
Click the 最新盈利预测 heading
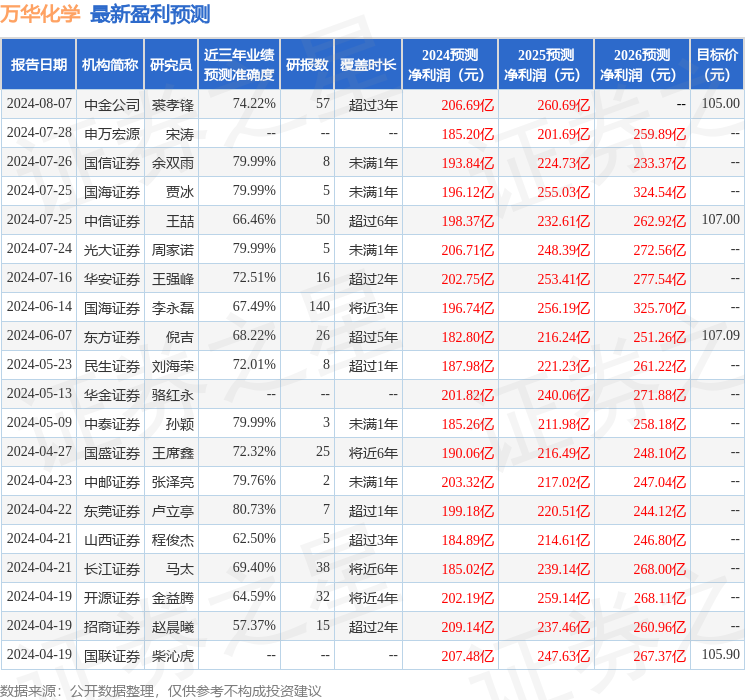(x=150, y=14)
